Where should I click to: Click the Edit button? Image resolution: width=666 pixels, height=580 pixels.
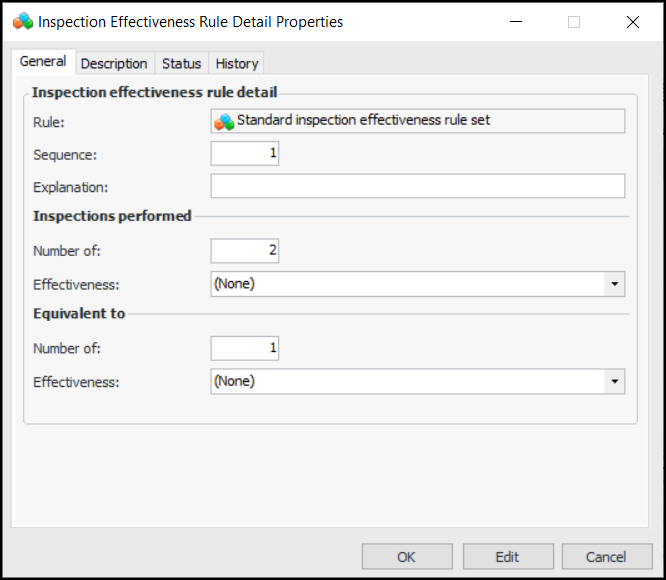pos(507,557)
